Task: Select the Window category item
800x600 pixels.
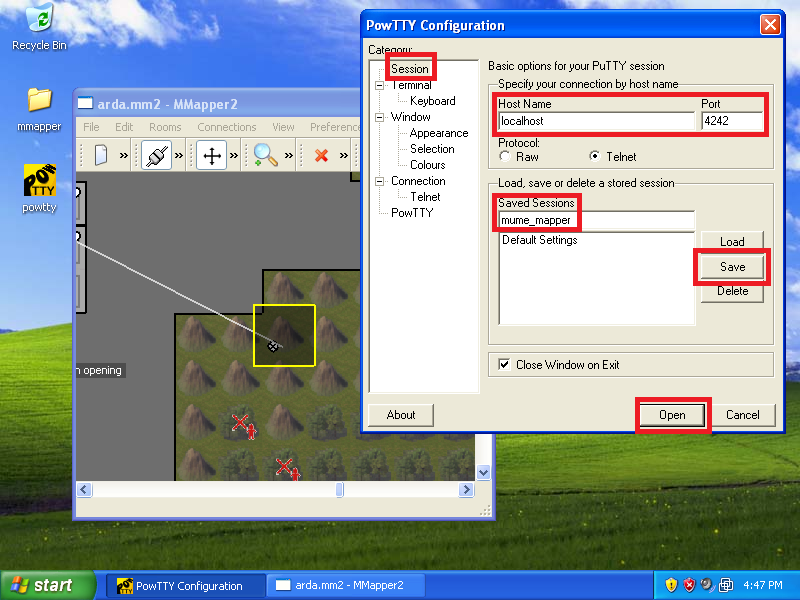Action: (x=410, y=117)
